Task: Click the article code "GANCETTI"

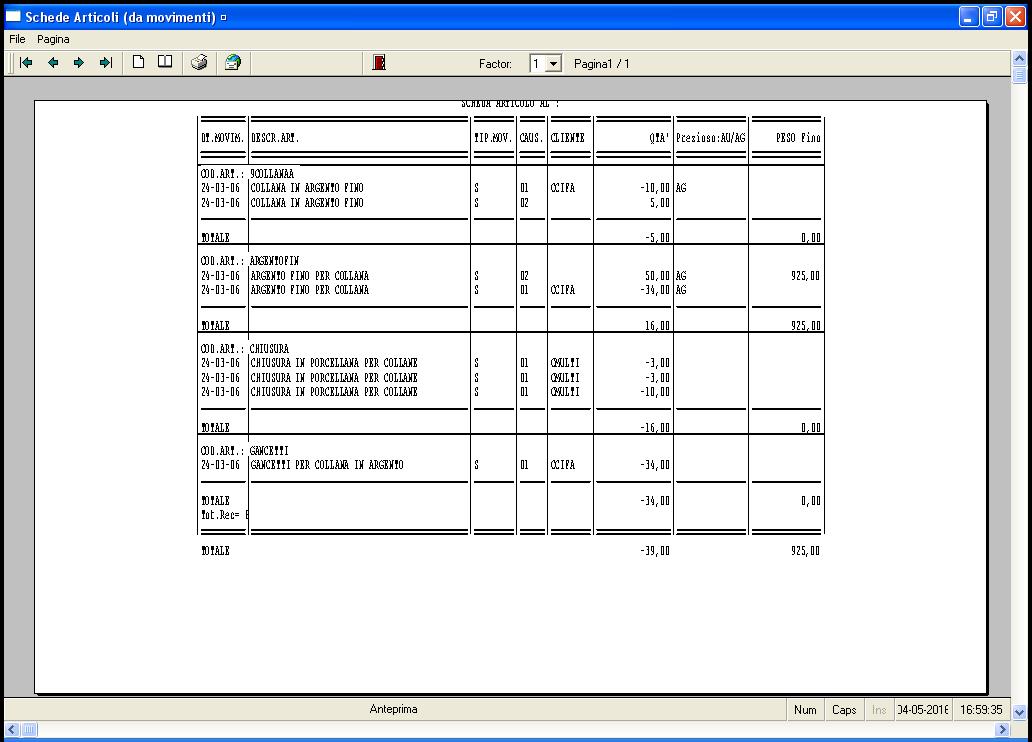Action: (269, 450)
